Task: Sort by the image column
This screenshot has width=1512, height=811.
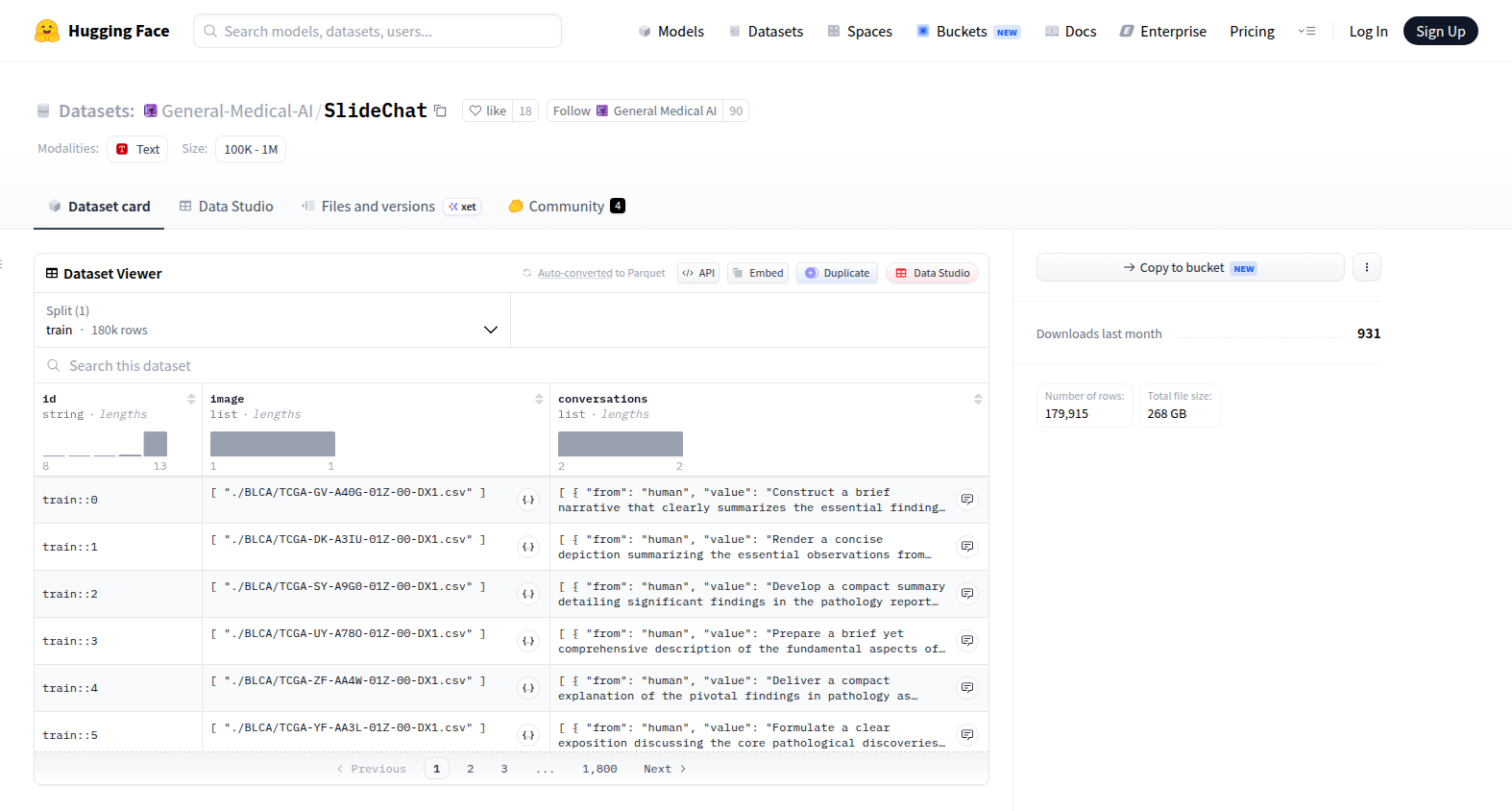Action: click(x=539, y=399)
